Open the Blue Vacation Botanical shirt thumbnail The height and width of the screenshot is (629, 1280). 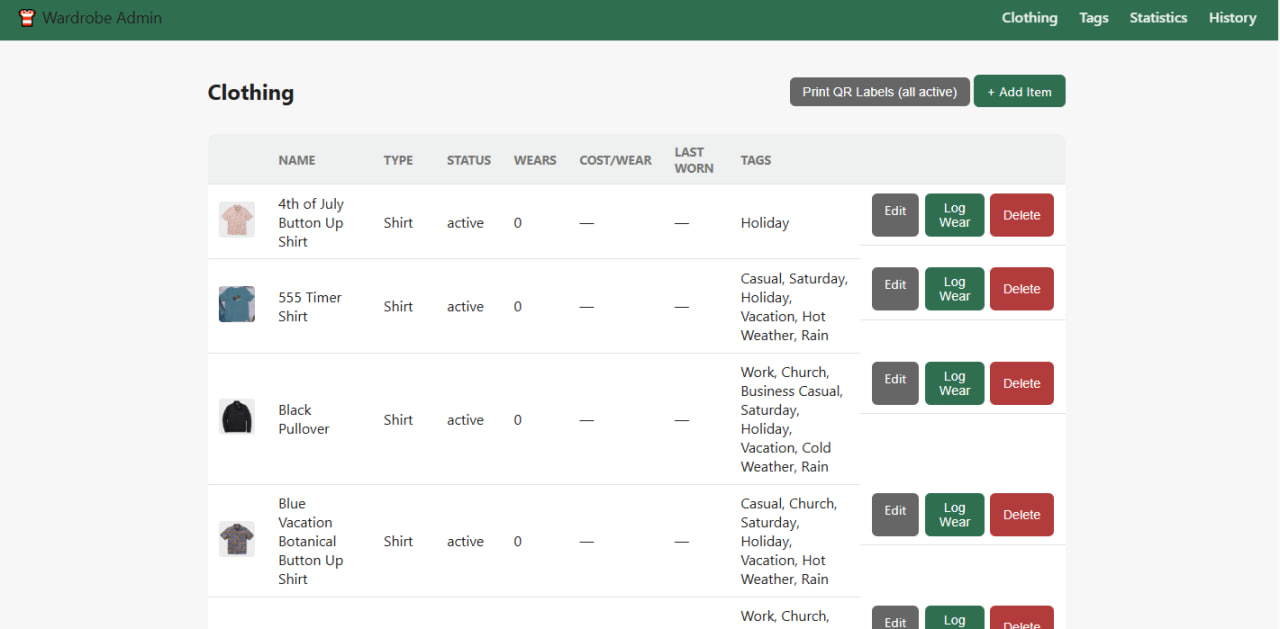[237, 539]
